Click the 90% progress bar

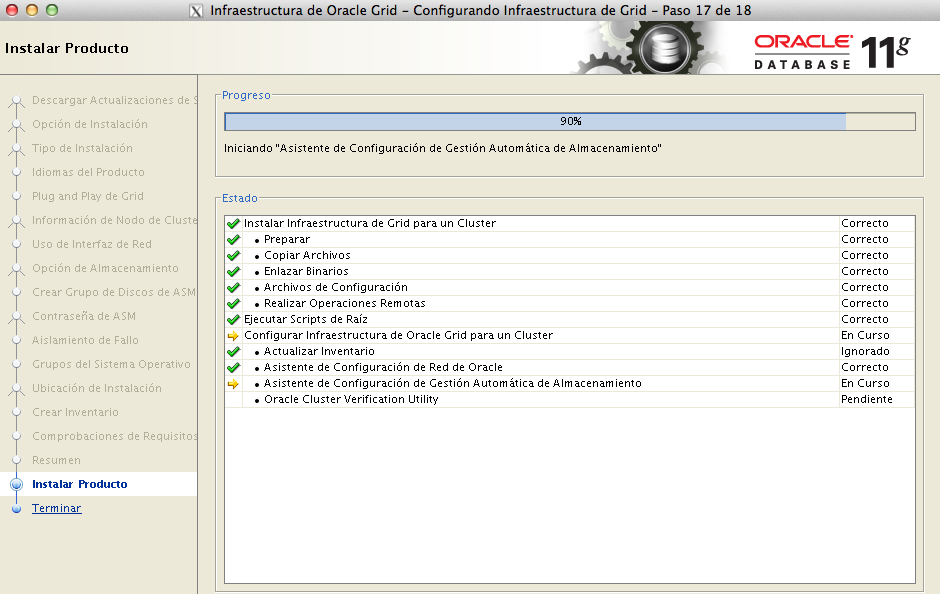tap(569, 121)
